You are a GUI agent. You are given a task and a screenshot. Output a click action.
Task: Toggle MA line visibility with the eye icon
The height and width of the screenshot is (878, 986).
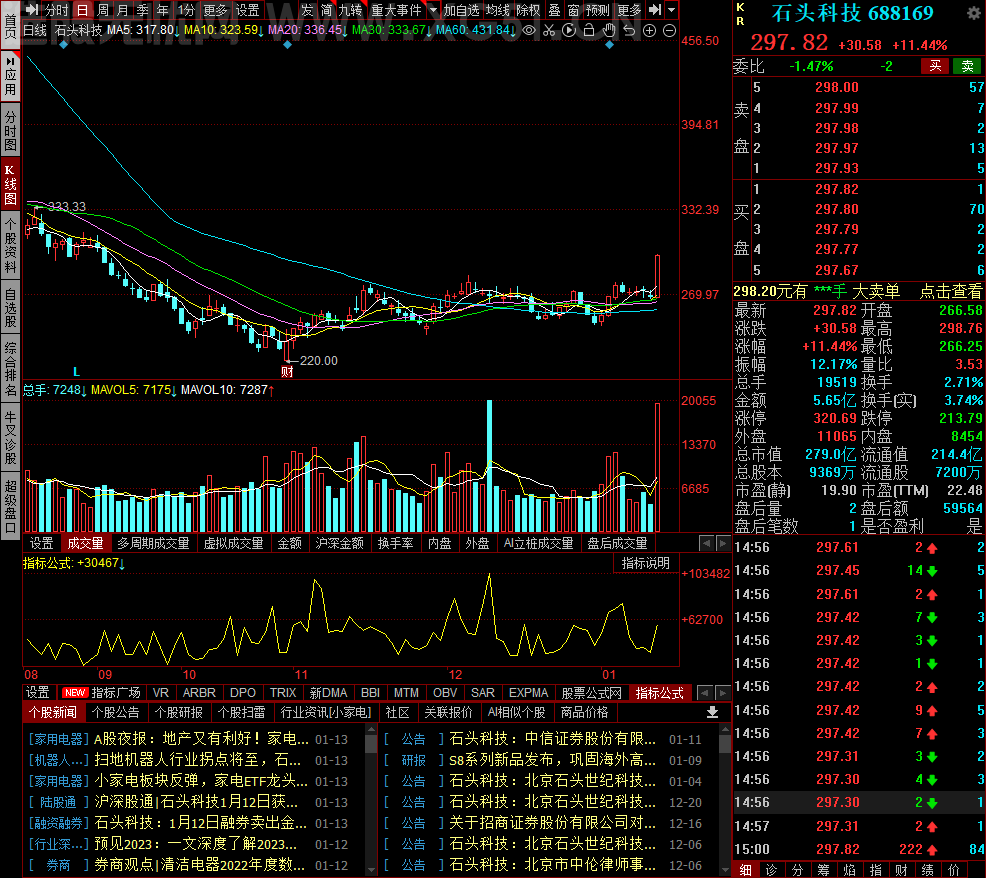(529, 30)
